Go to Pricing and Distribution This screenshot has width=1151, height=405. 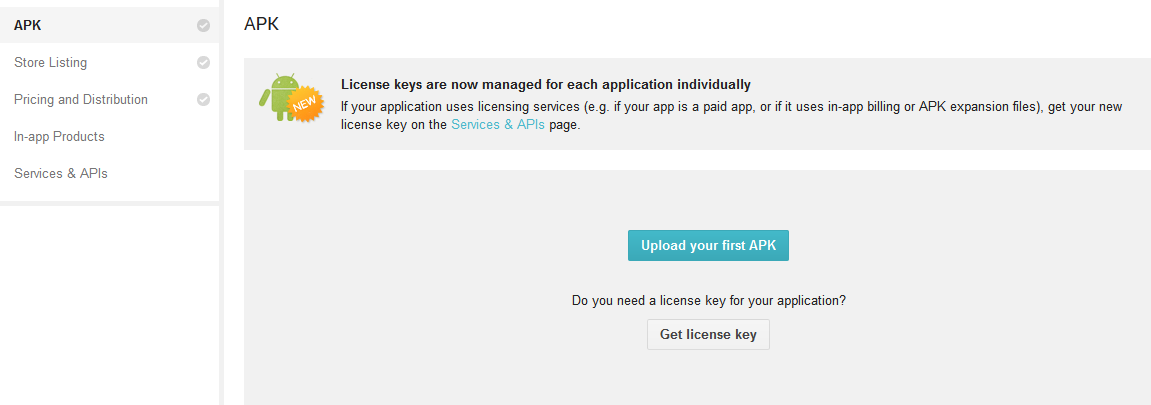(x=81, y=100)
